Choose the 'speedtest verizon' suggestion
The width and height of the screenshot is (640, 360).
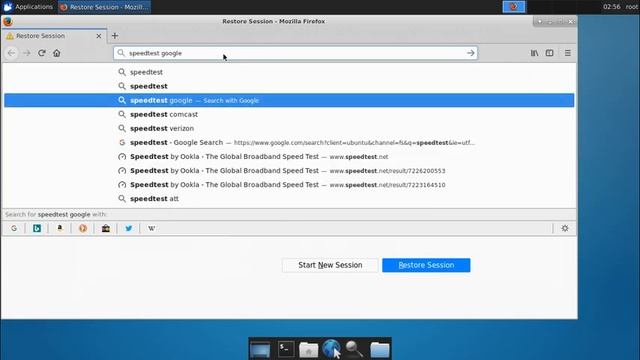[x=289, y=129]
